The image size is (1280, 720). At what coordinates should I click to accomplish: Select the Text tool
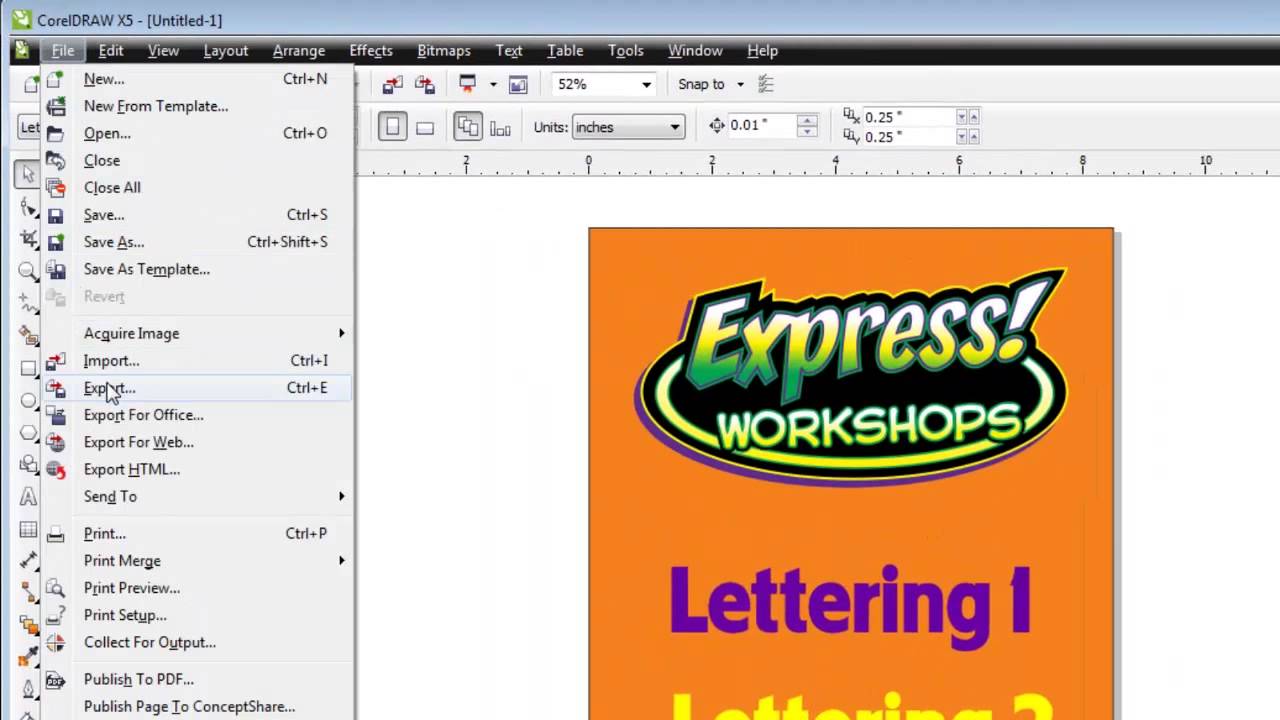28,497
